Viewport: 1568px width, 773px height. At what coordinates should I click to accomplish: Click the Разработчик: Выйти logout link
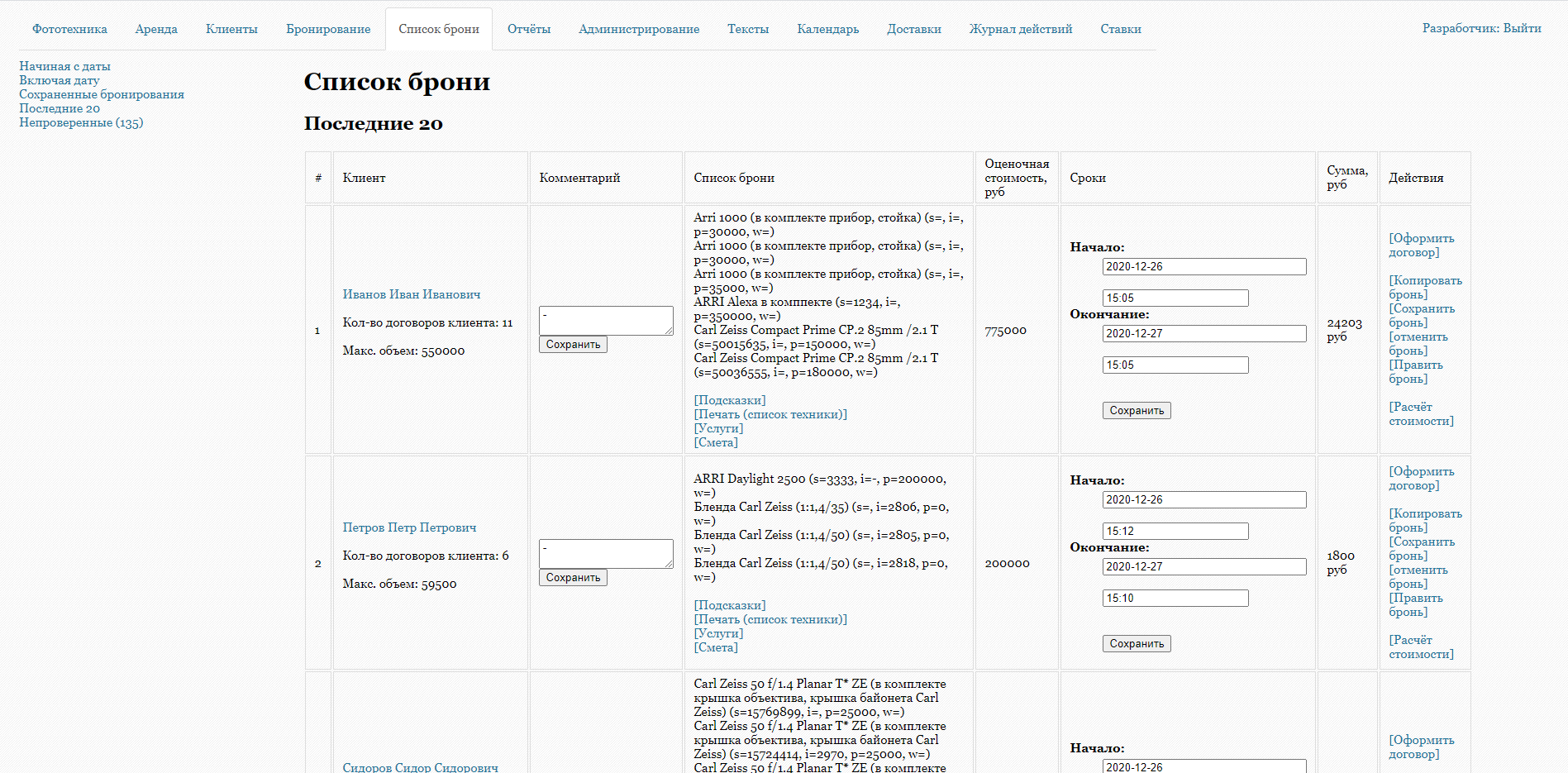click(x=1481, y=28)
